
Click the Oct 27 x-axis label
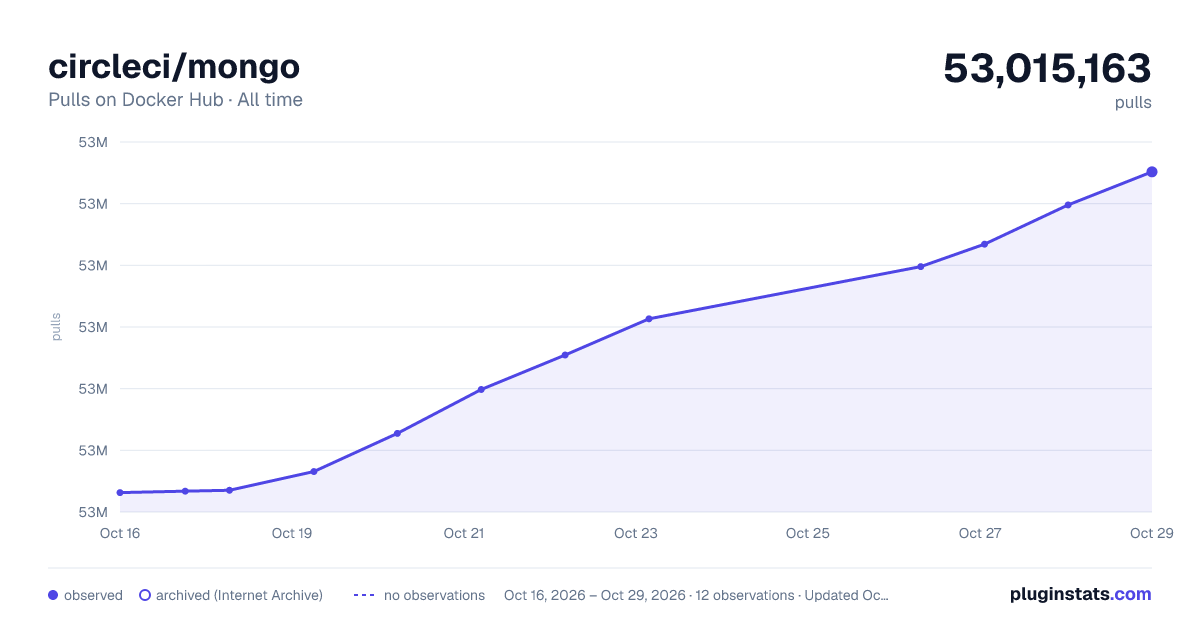[980, 533]
